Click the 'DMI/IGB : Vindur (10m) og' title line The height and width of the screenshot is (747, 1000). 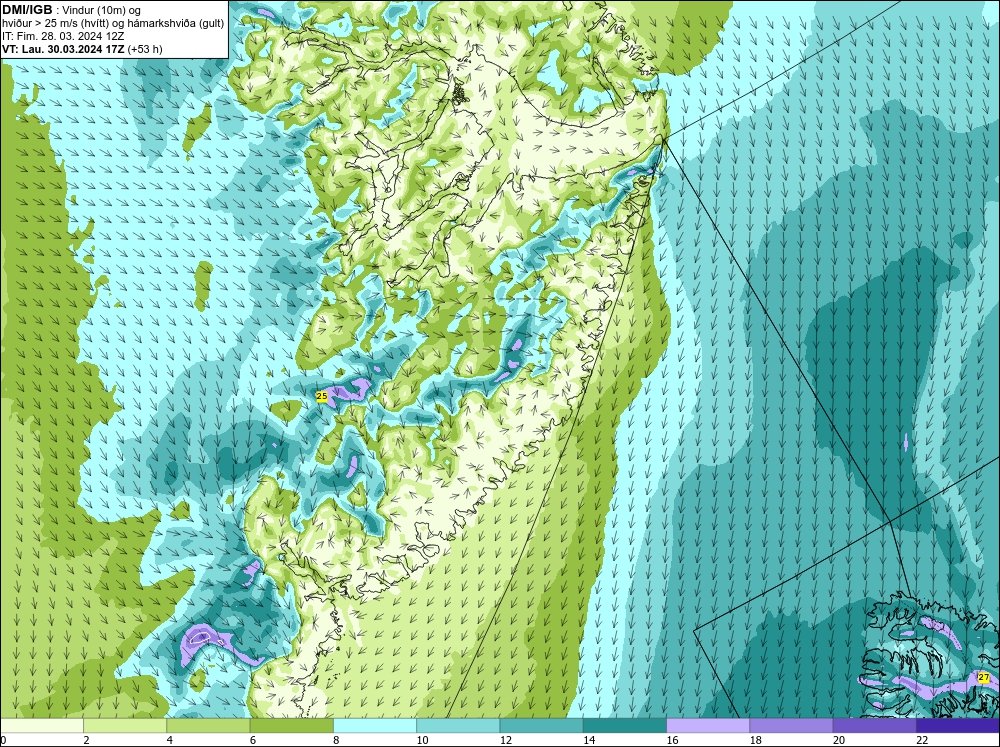click(72, 10)
